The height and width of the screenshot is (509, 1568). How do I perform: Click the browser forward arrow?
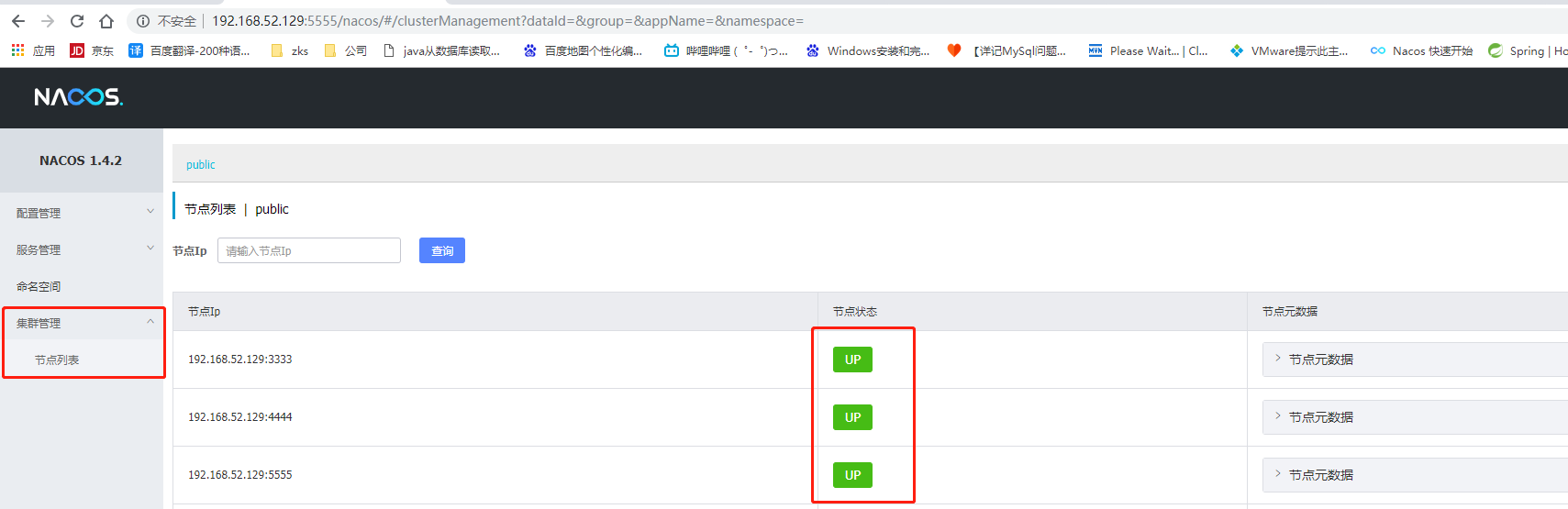click(48, 21)
